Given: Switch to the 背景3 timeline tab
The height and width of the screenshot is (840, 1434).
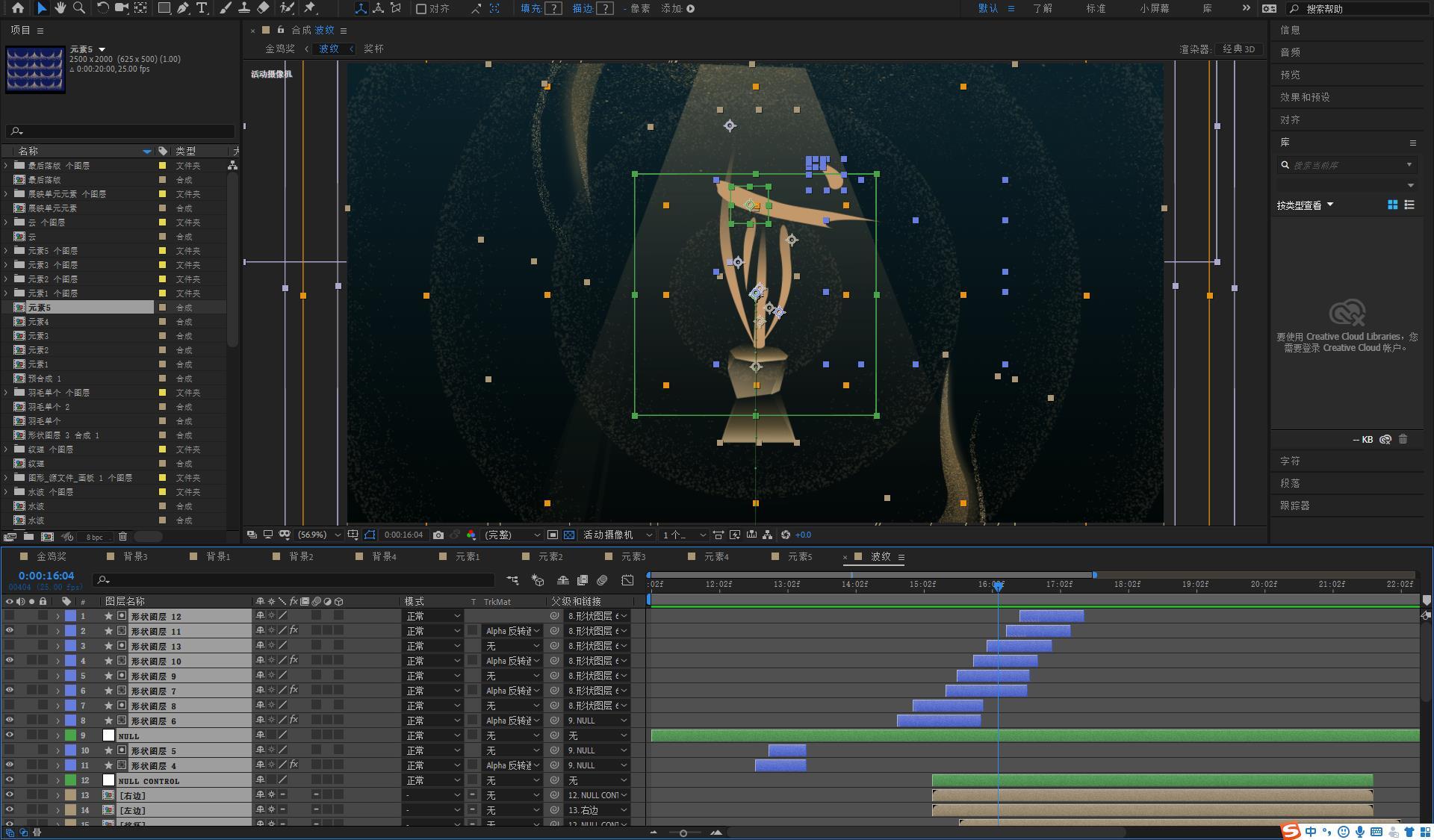Looking at the screenshot, I should pos(135,556).
